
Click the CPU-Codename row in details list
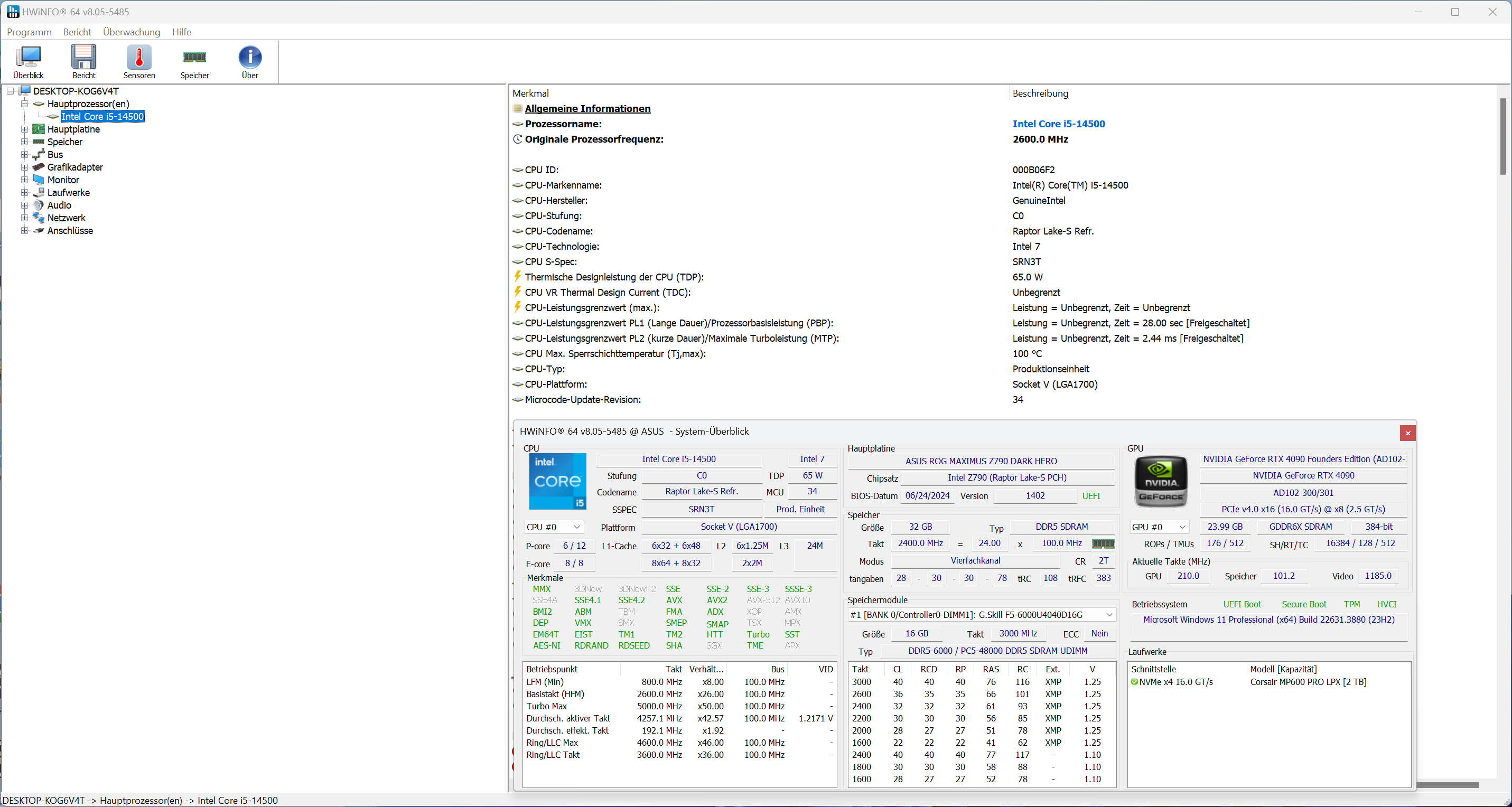[1004, 231]
